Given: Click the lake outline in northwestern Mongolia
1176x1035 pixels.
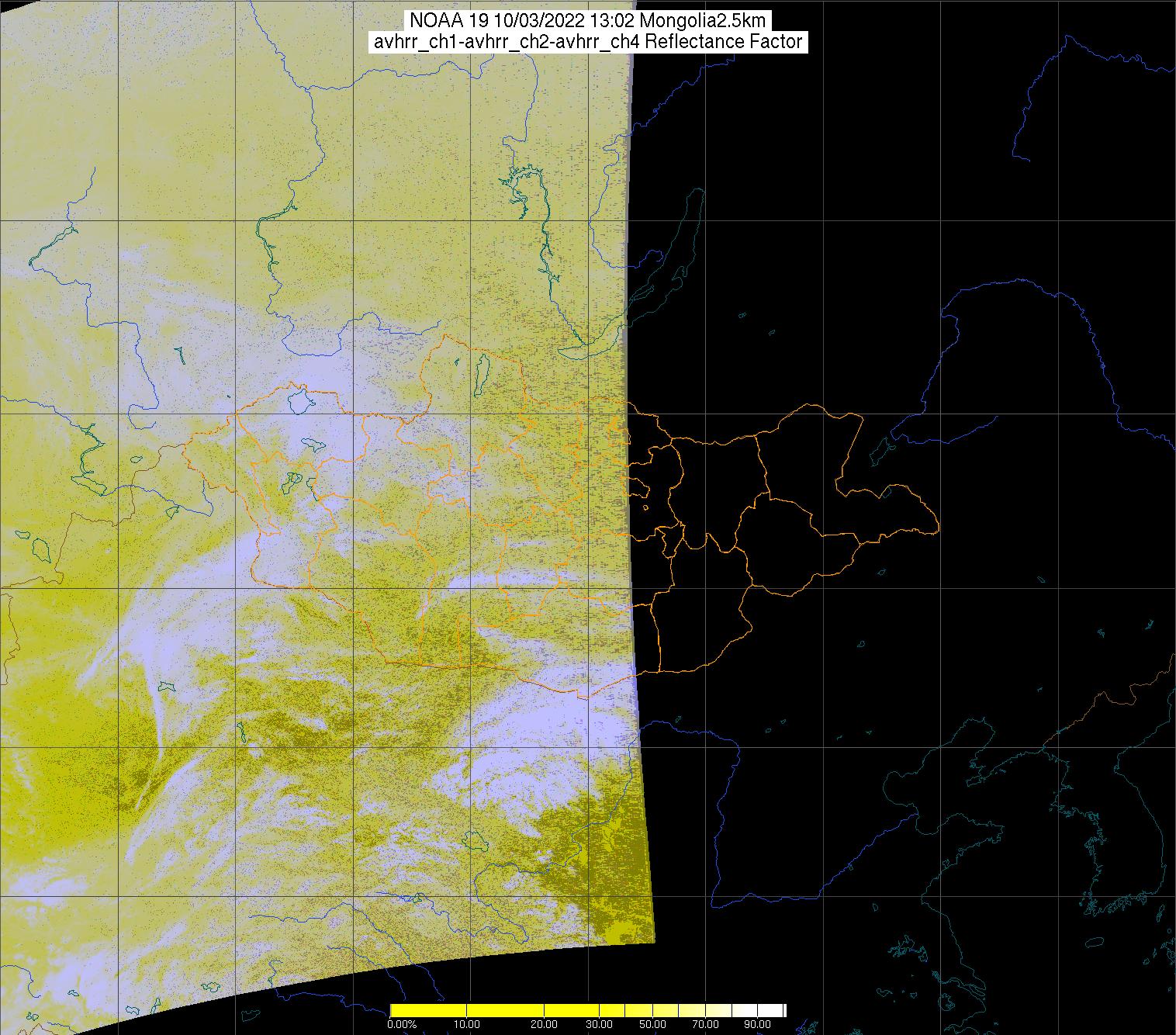Looking at the screenshot, I should (x=298, y=401).
